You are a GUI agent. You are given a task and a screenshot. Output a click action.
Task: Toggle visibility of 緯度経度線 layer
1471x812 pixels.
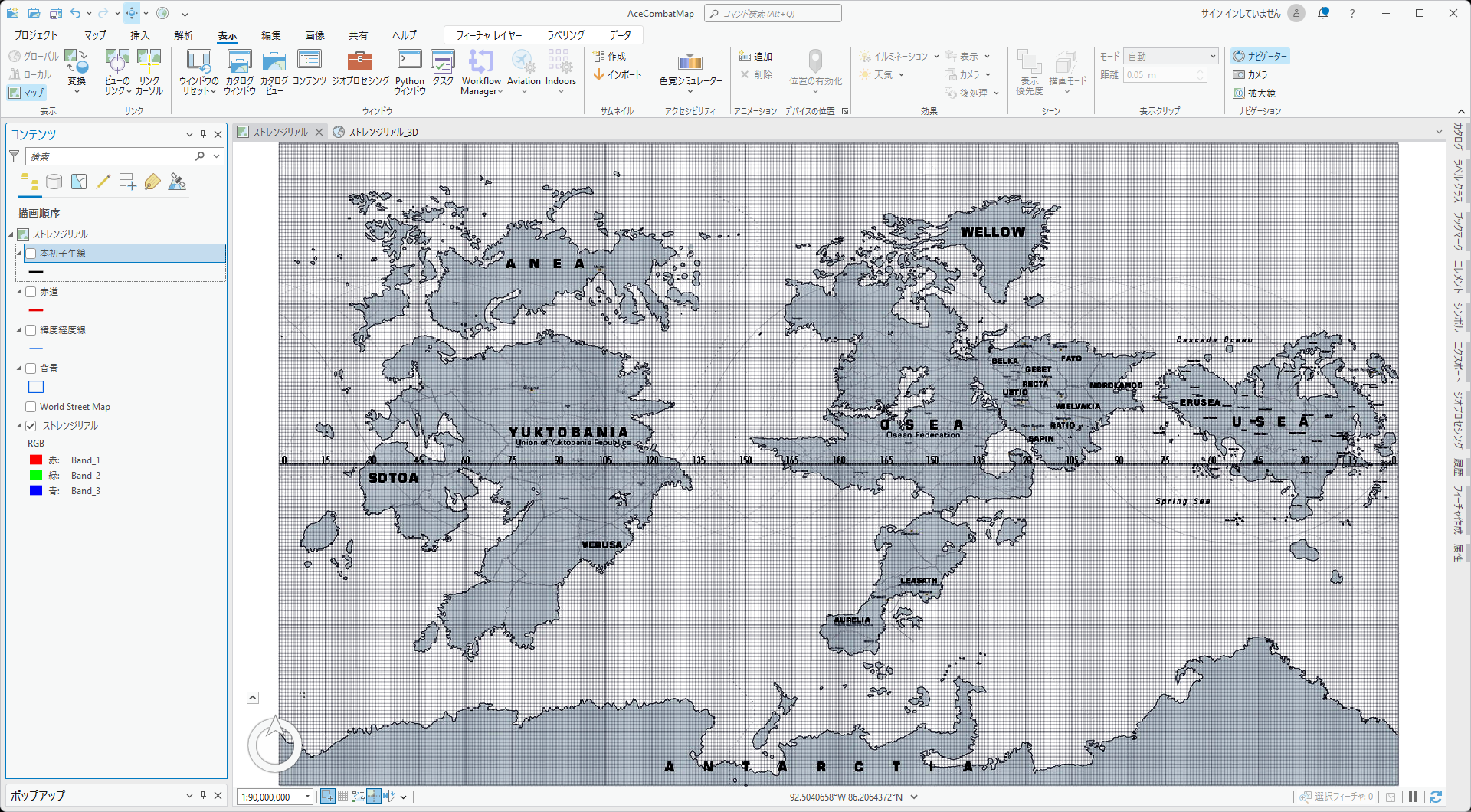(31, 330)
